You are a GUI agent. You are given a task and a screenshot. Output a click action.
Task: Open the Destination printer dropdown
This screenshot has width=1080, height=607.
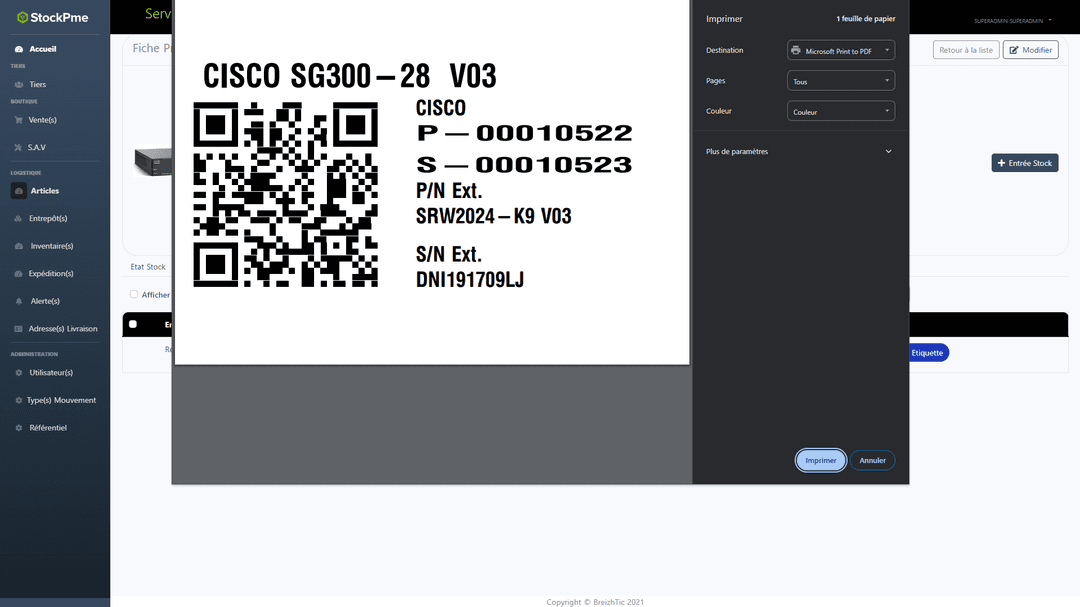[x=840, y=50]
